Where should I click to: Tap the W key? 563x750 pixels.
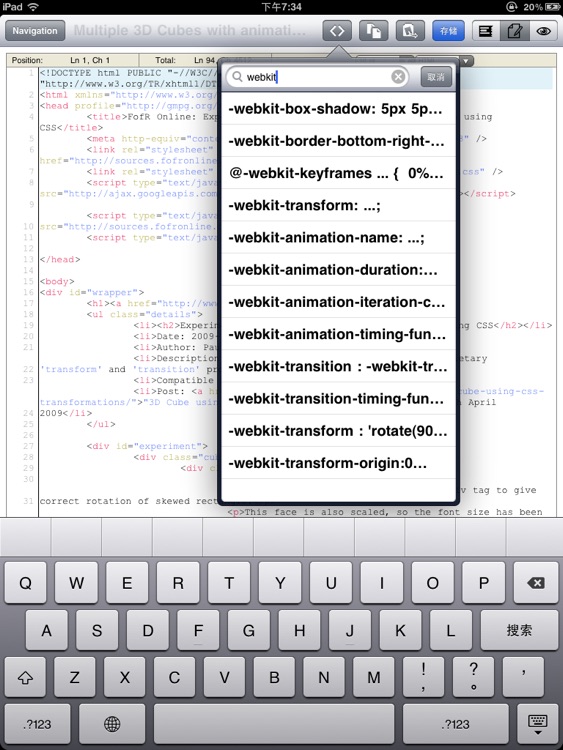(x=76, y=583)
